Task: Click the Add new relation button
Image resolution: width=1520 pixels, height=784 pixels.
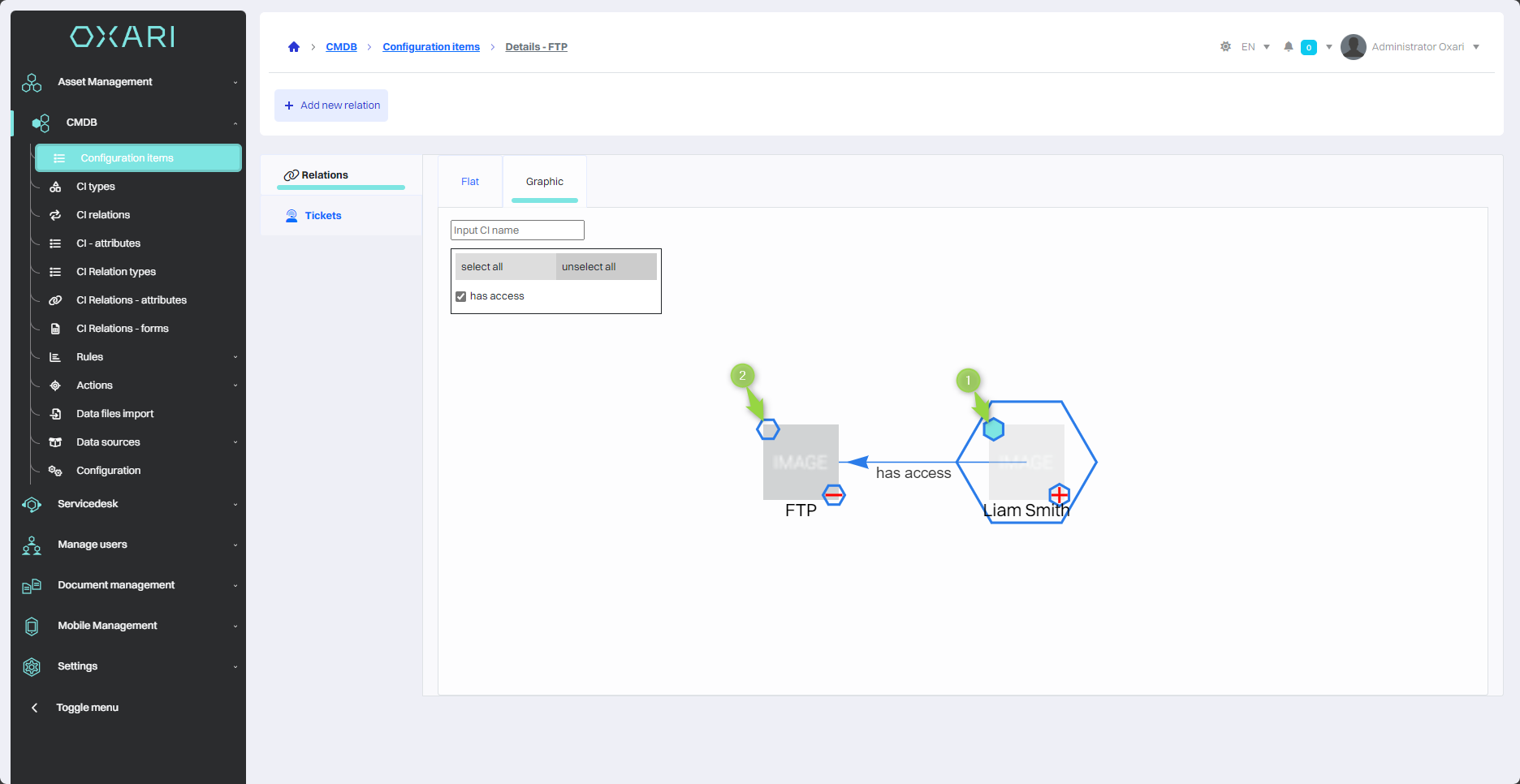Action: (331, 106)
